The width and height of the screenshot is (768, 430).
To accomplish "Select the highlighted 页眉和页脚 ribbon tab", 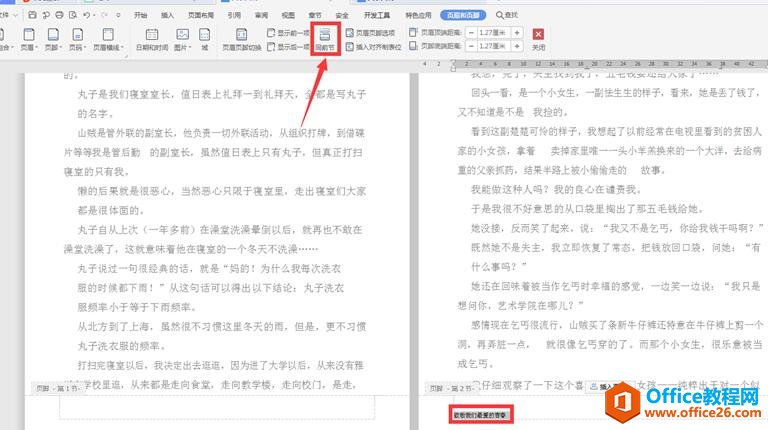I will (x=463, y=15).
